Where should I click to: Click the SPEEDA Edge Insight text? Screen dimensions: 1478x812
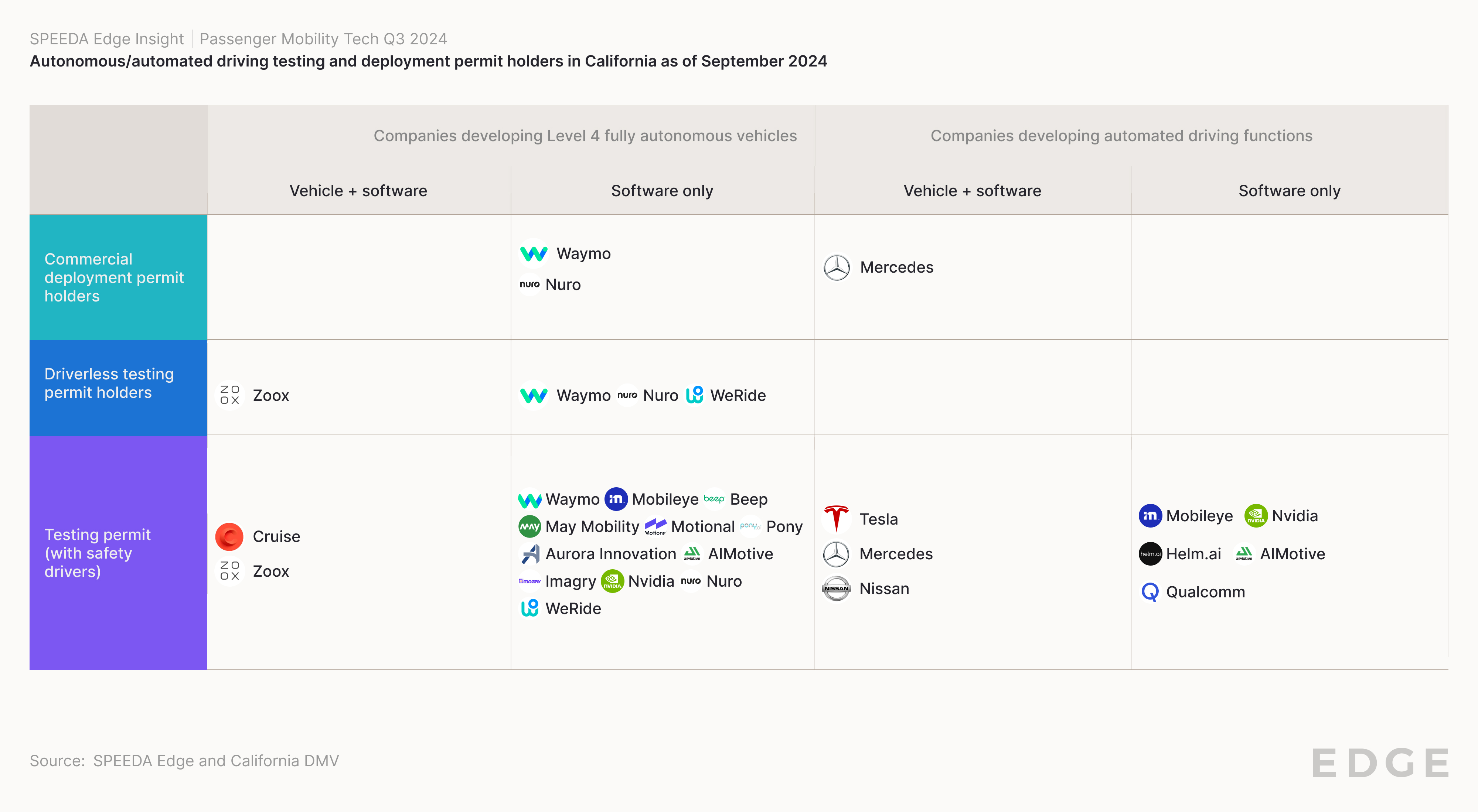107,39
